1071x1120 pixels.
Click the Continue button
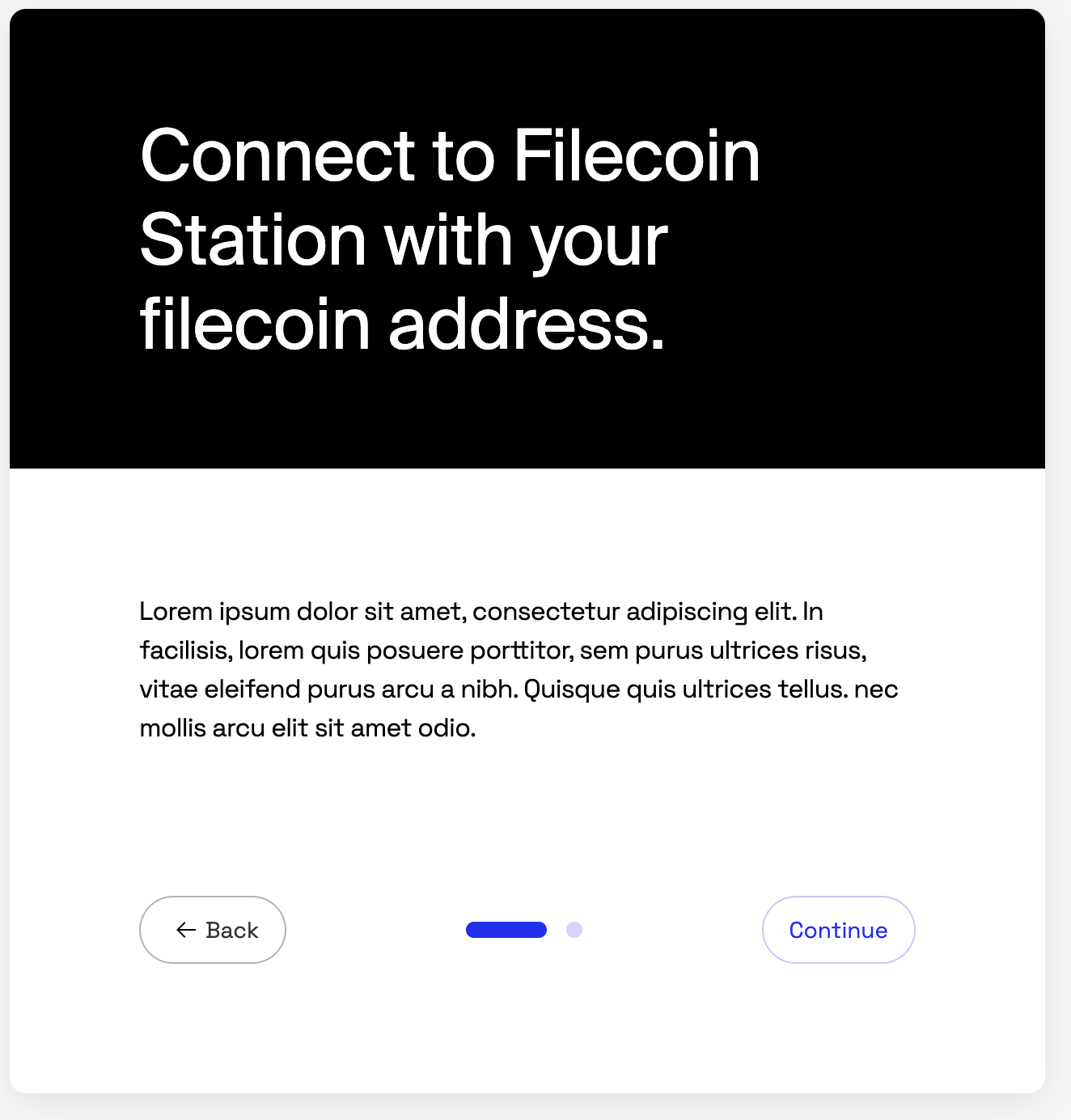pyautogui.click(x=838, y=930)
